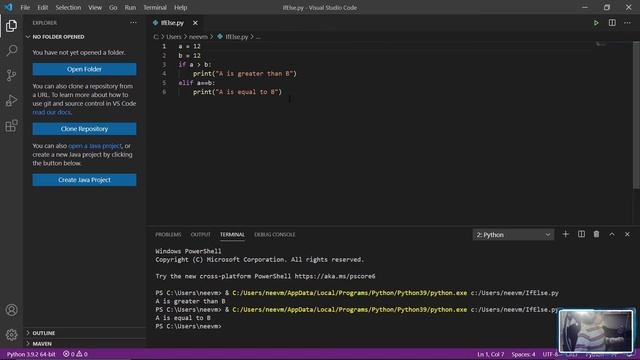Maximize the panel size chevron

pyautogui.click(x=612, y=234)
